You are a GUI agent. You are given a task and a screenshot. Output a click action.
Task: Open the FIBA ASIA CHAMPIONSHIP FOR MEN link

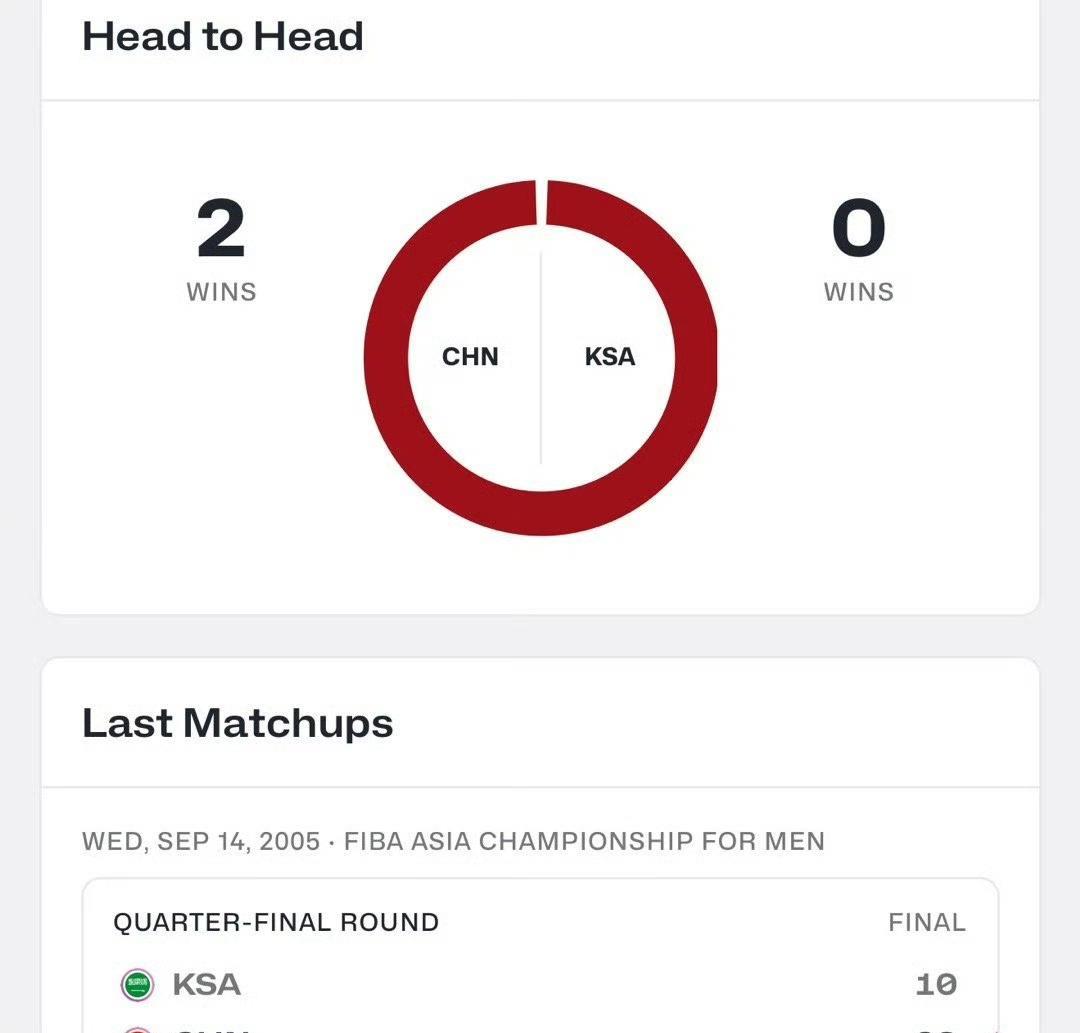[x=584, y=841]
